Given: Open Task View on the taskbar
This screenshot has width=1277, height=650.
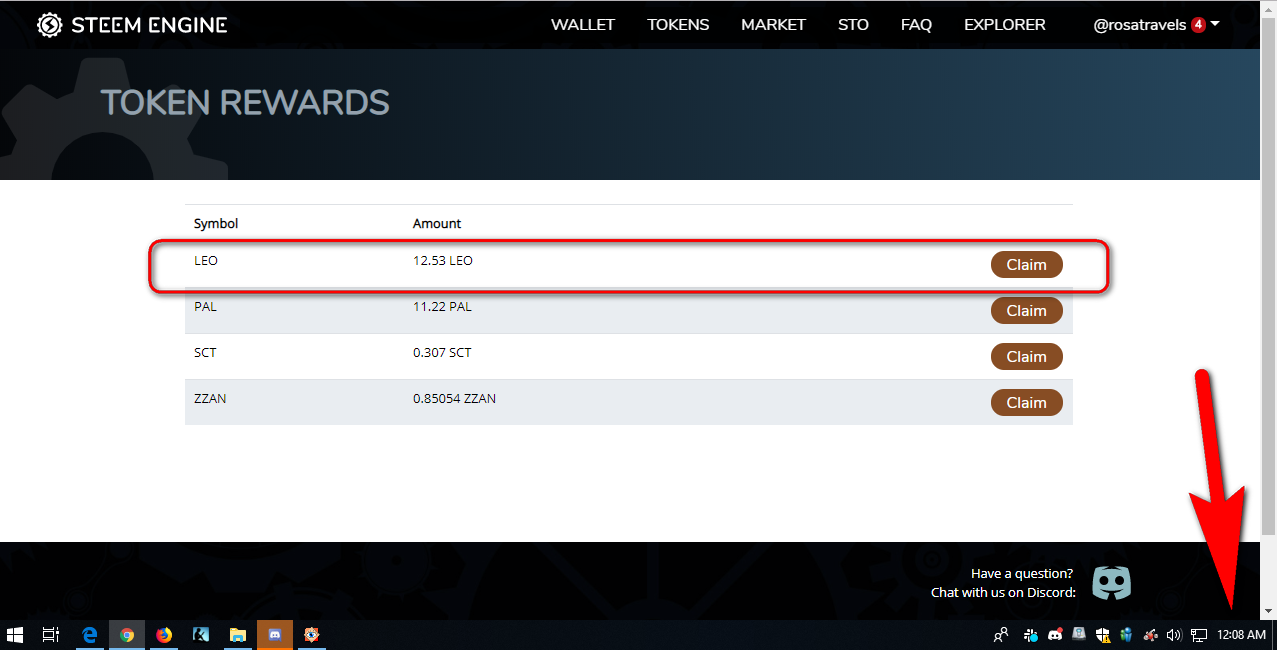Looking at the screenshot, I should pos(50,635).
